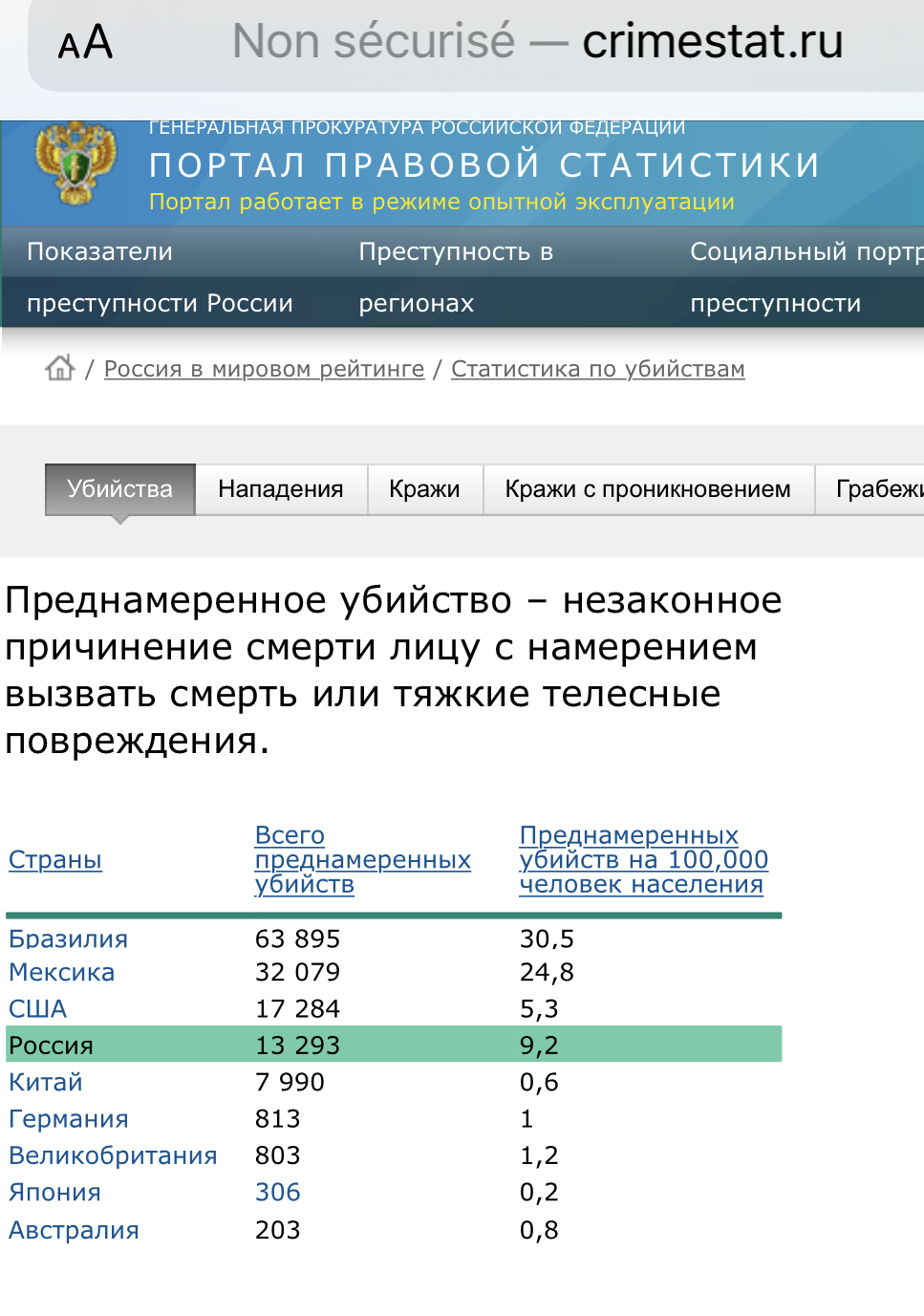Tap the AA reader text size icon

(85, 43)
